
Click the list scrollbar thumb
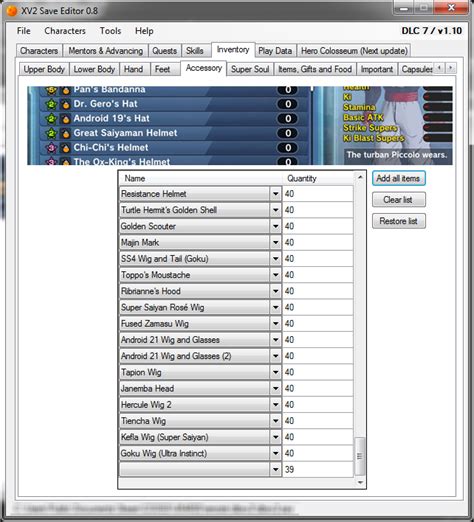(360, 456)
